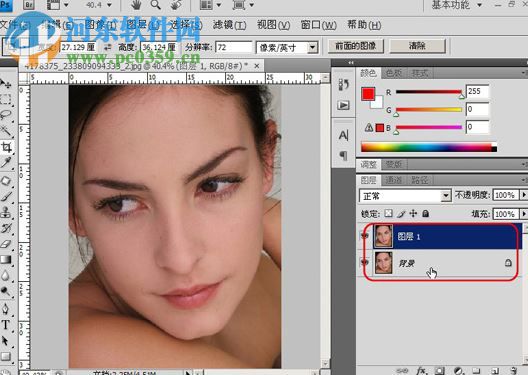Viewport: 528px width, 375px height.
Task: Select the Healing Brush tool
Action: click(5, 180)
